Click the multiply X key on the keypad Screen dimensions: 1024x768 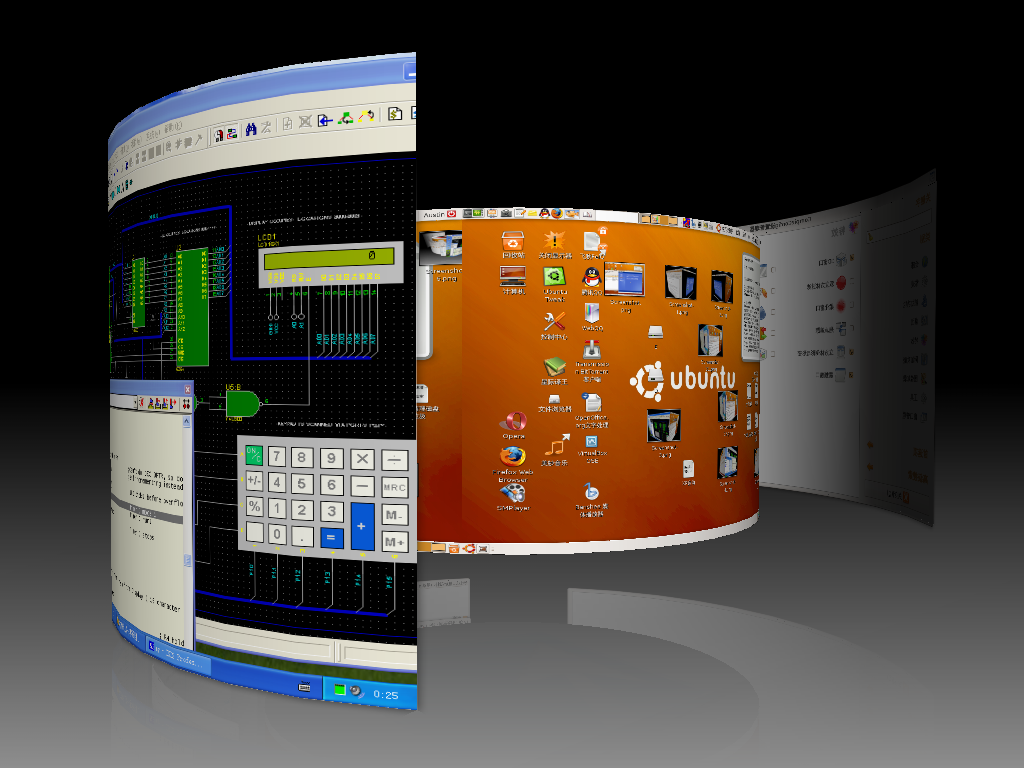[x=362, y=459]
